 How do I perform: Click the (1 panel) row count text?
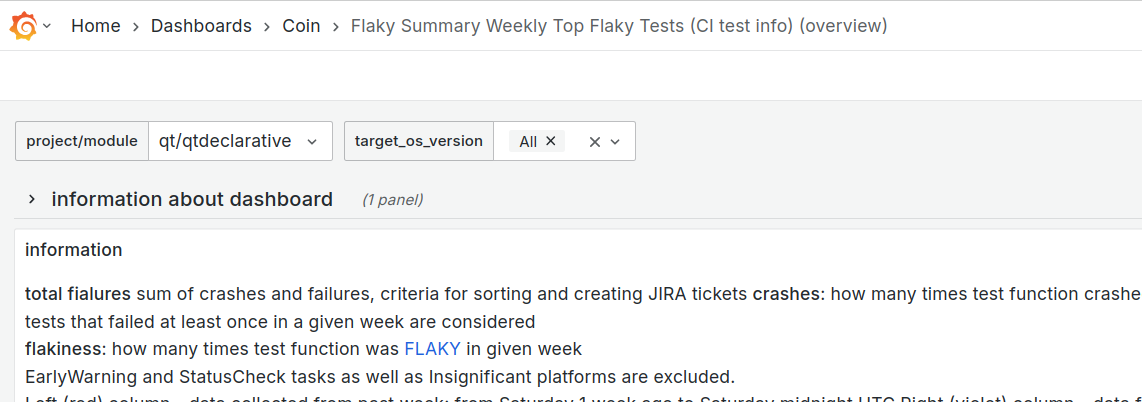392,200
